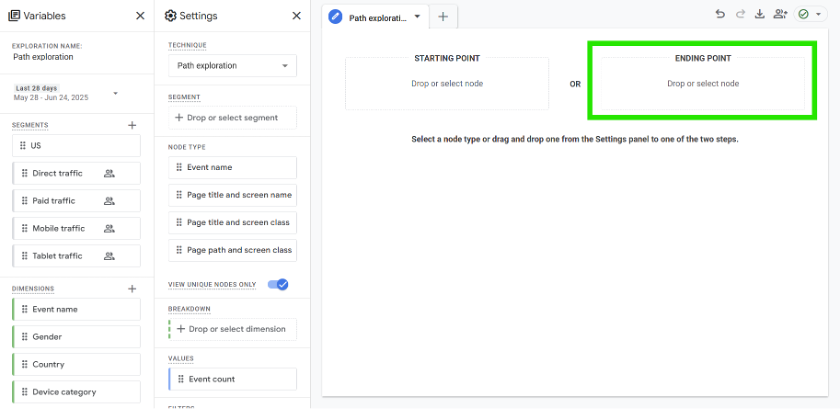
Task: Toggle View unique nodes only switch
Action: tap(278, 285)
